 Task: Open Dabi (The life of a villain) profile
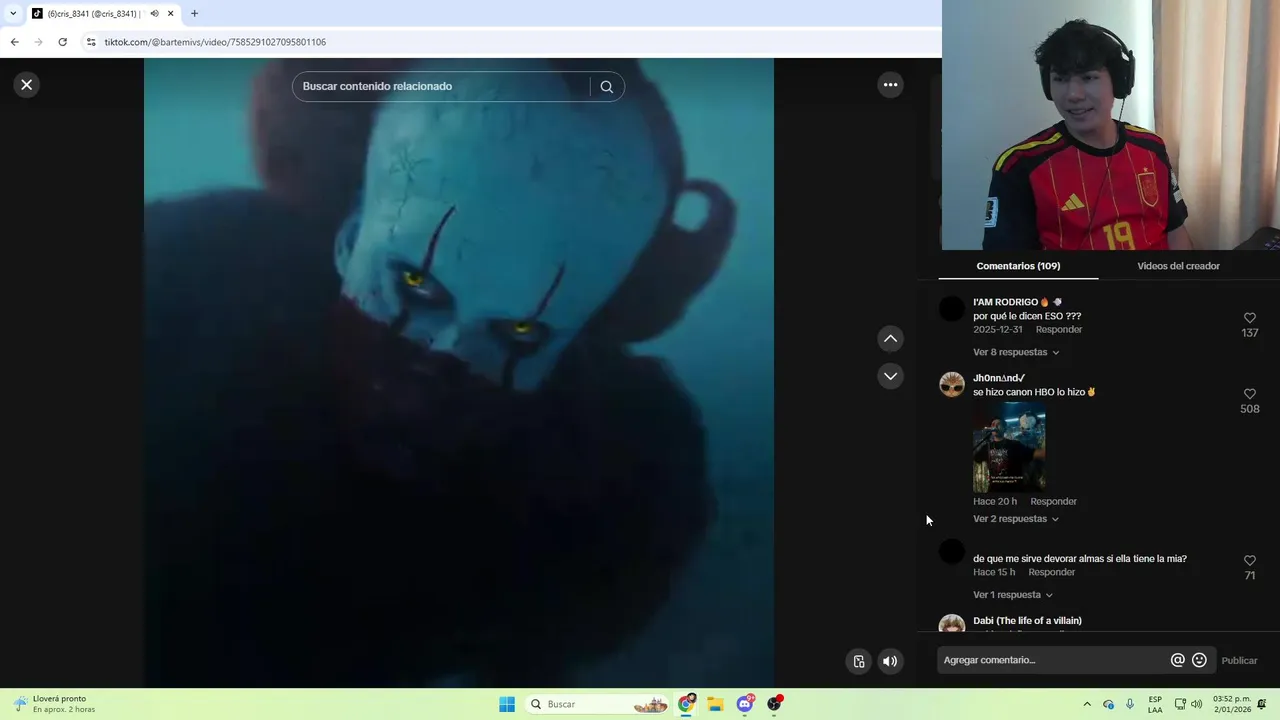(x=1027, y=621)
